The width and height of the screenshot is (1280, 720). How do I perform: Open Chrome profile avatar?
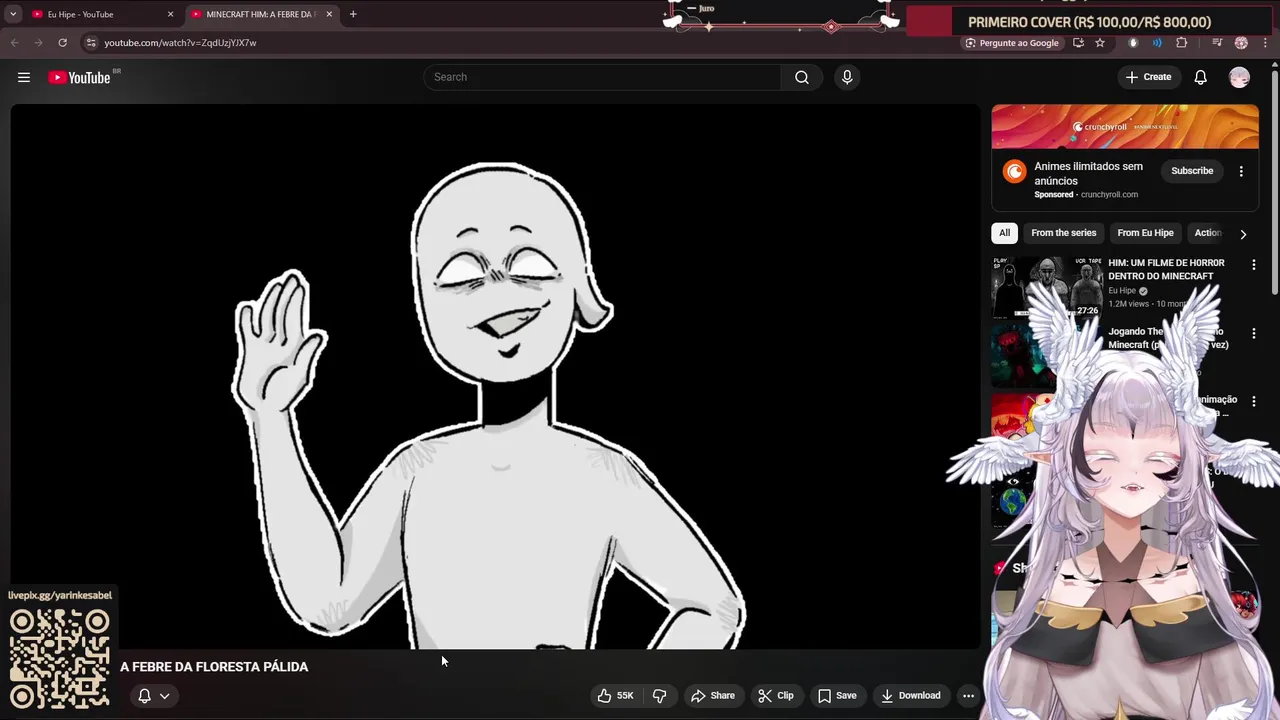tap(1241, 43)
